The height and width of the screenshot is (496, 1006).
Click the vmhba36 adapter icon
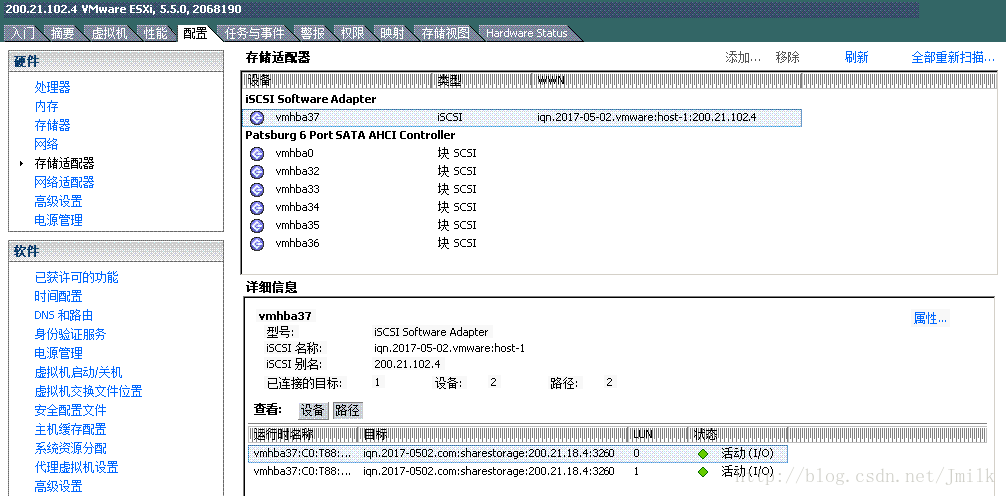click(257, 243)
